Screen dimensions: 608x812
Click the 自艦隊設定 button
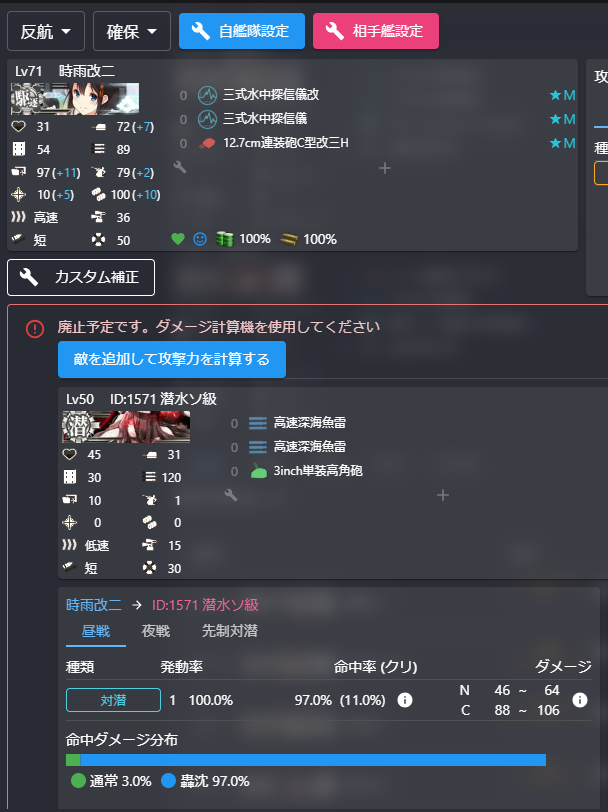pyautogui.click(x=242, y=31)
